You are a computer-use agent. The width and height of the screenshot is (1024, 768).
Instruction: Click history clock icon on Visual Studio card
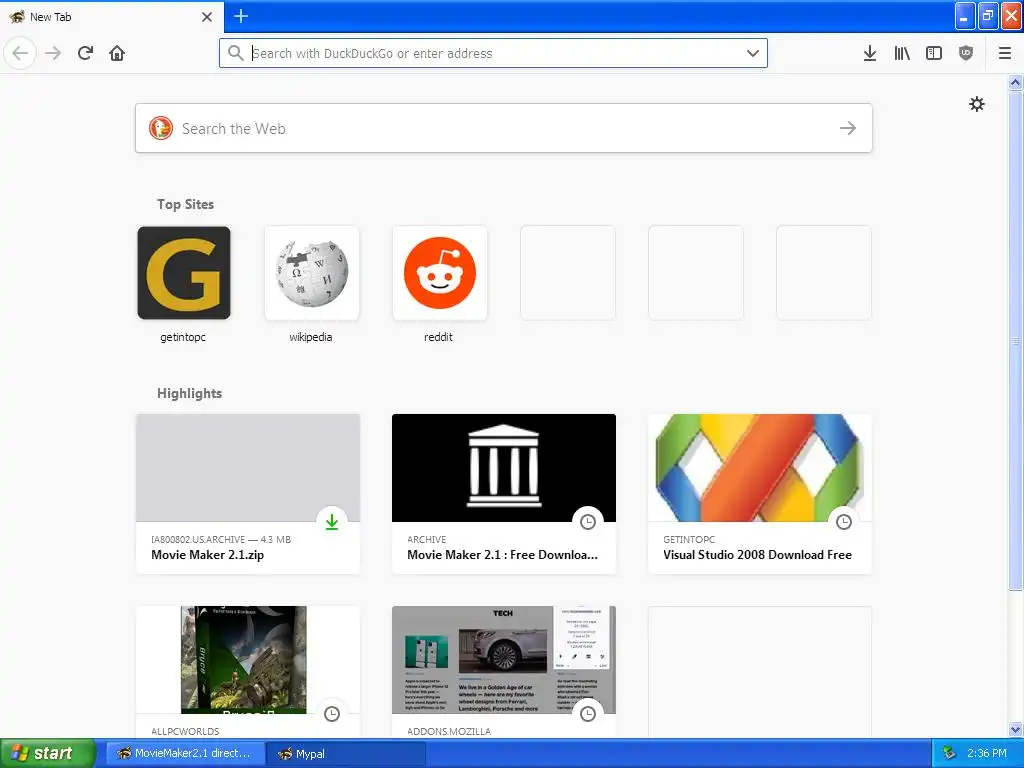click(x=844, y=522)
